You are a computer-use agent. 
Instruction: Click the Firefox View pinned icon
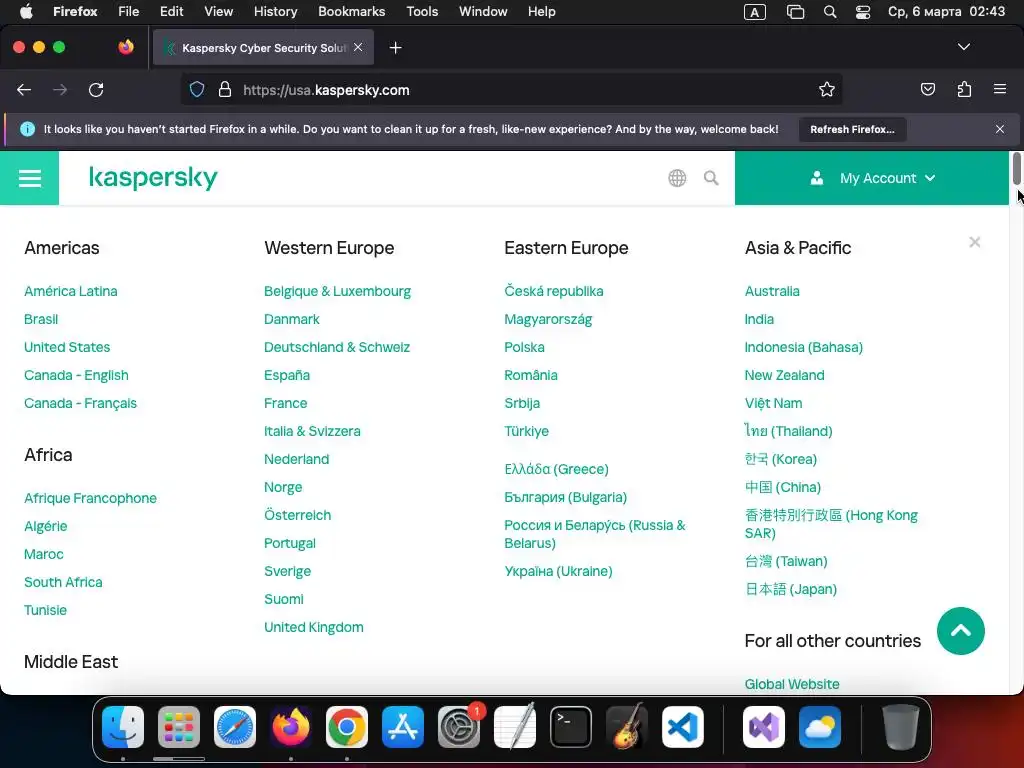pos(126,47)
